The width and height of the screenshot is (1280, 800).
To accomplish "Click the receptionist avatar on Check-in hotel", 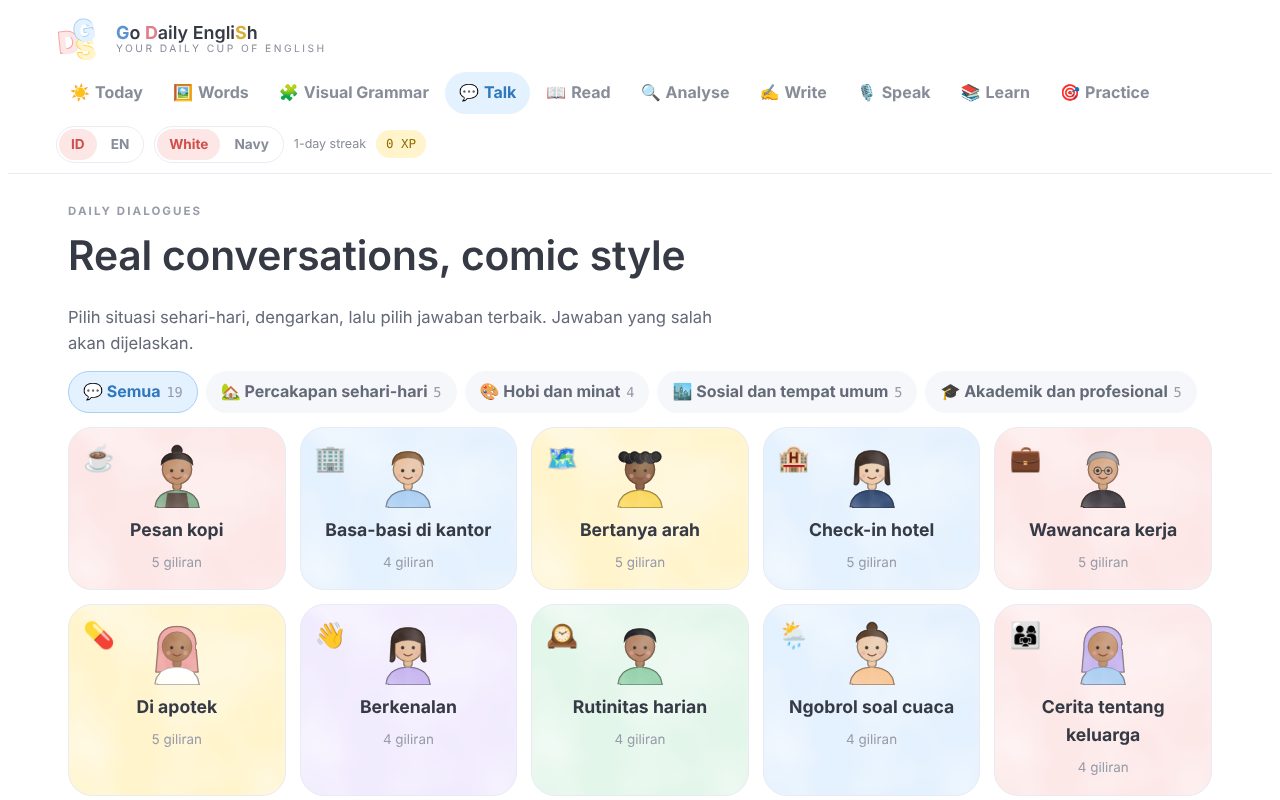I will tap(872, 477).
